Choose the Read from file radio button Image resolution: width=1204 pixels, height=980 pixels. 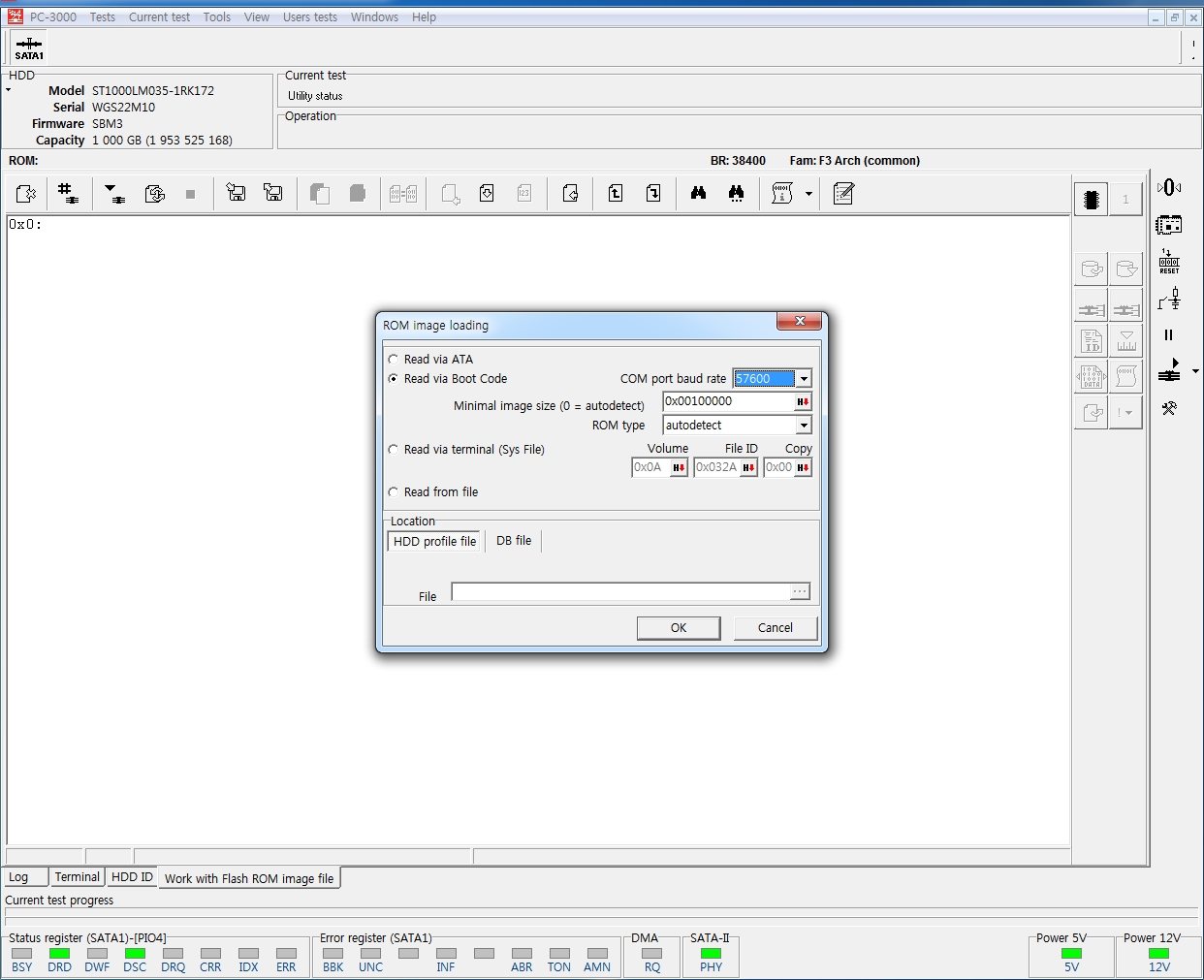coord(394,492)
